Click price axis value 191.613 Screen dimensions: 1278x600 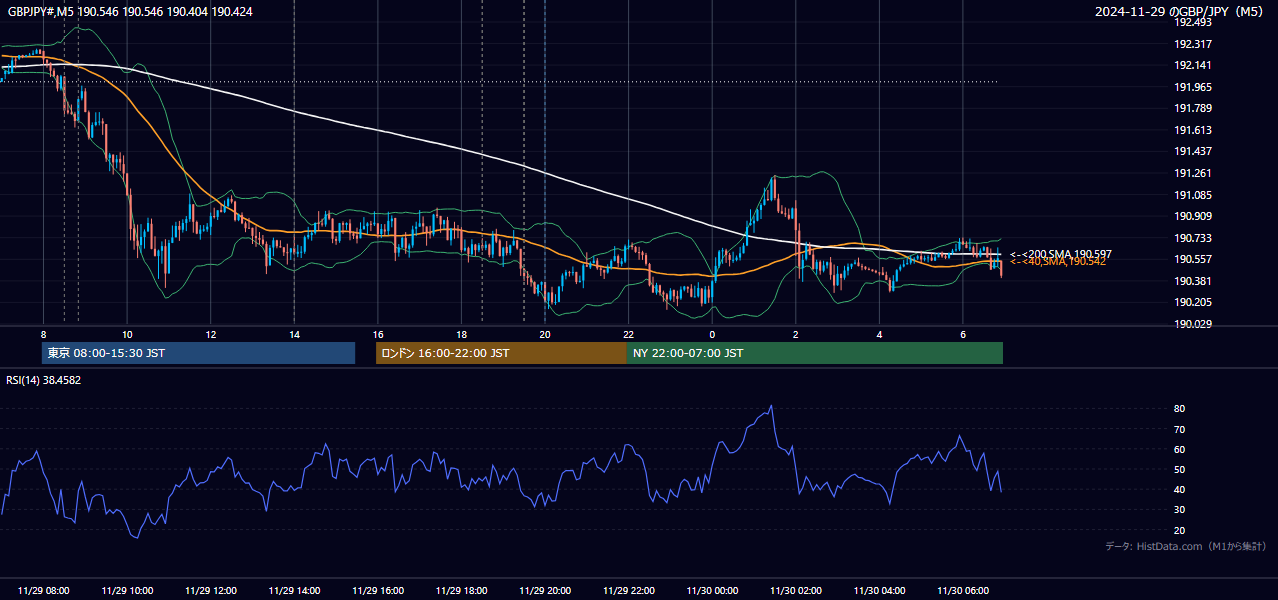(1192, 130)
